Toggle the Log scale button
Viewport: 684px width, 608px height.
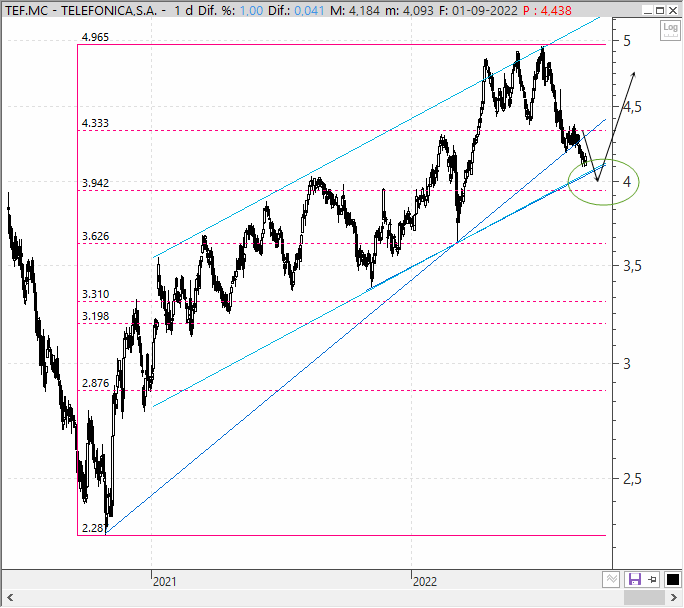pos(670,31)
